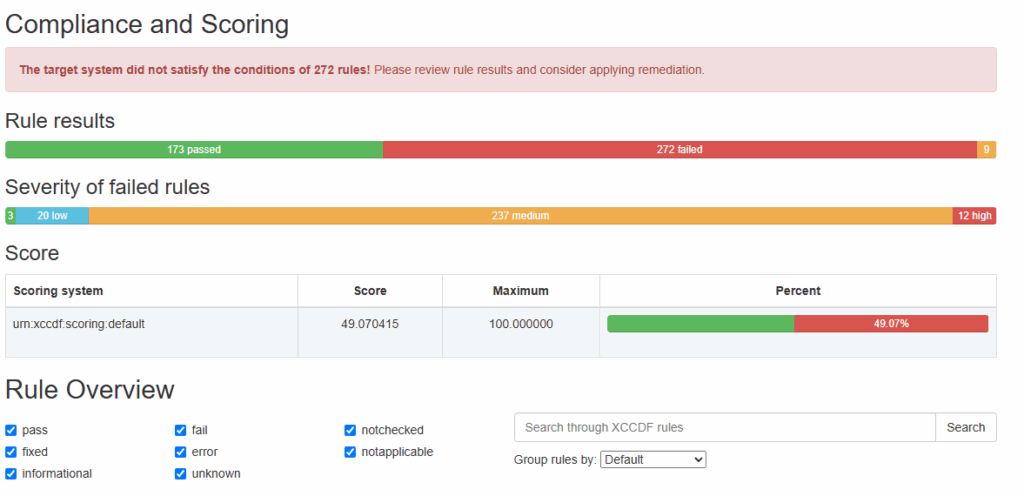Uncheck the fixed checkbox
1024x496 pixels.
click(x=11, y=452)
